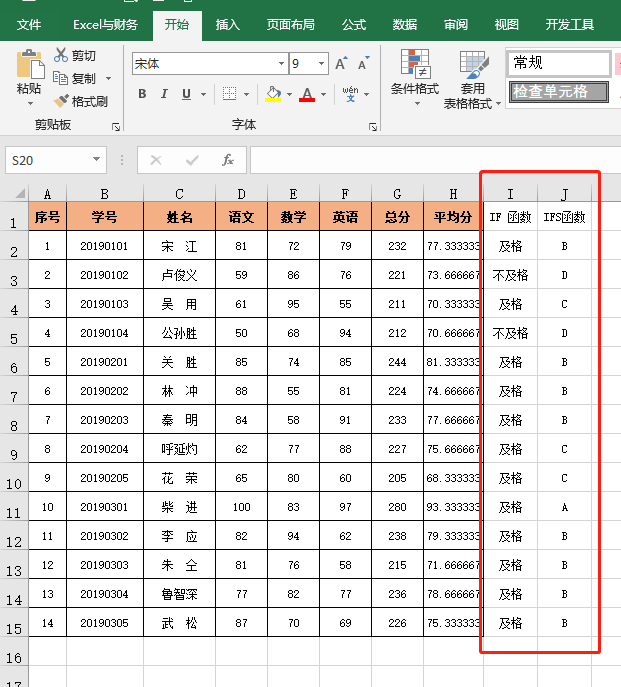621x687 pixels.
Task: Open the font size dropdown
Action: (321, 64)
